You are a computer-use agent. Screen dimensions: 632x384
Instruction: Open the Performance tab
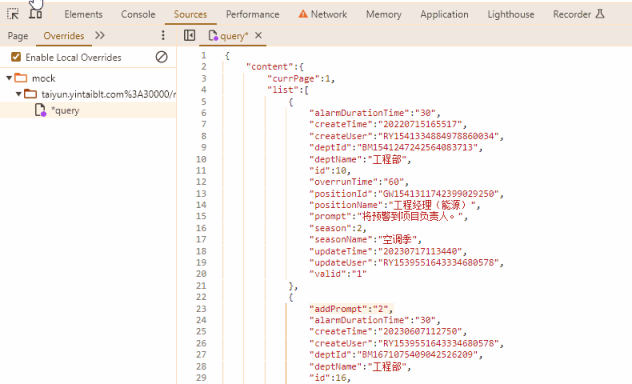click(252, 15)
